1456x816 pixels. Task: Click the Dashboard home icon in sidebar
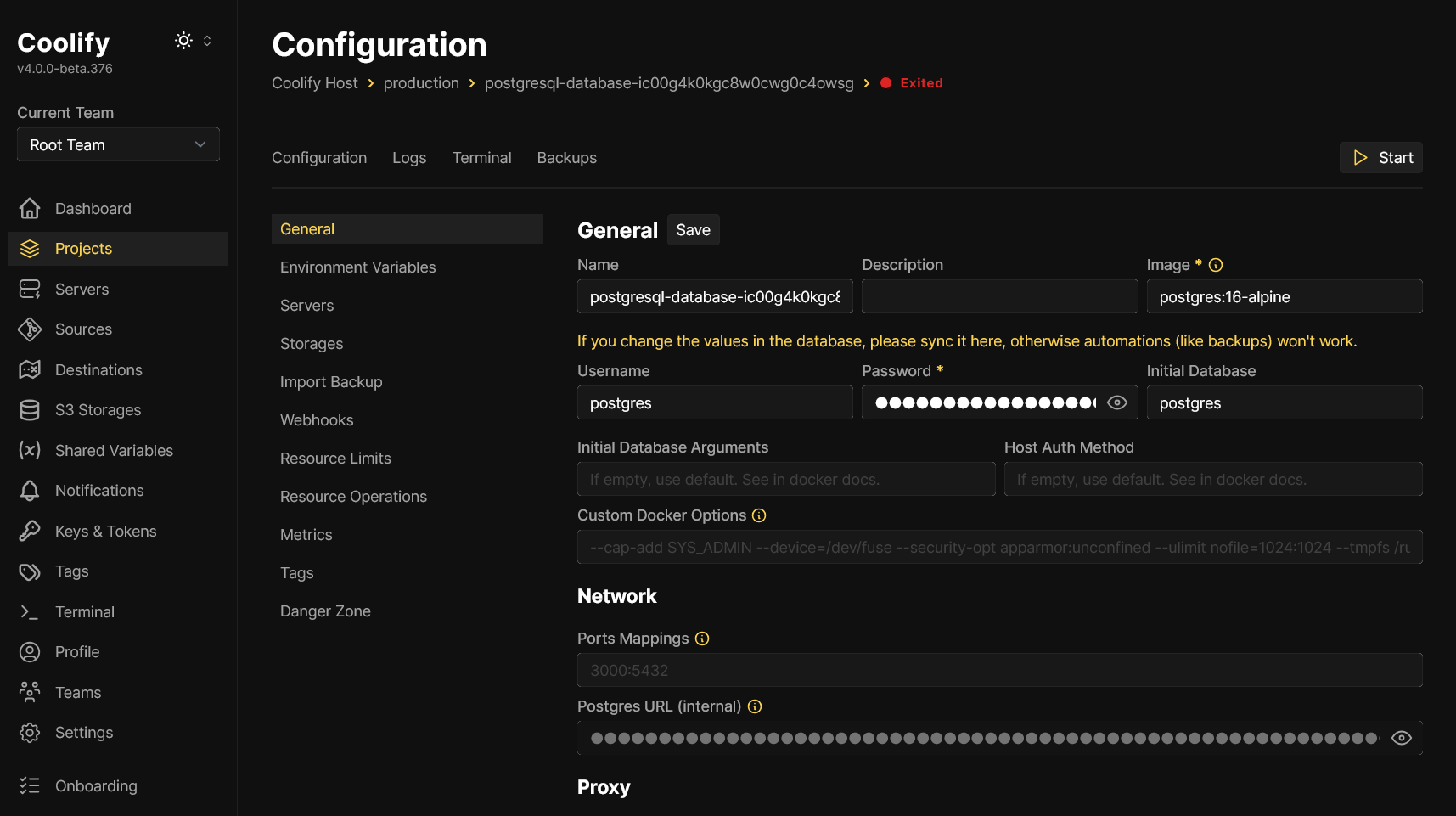[30, 208]
